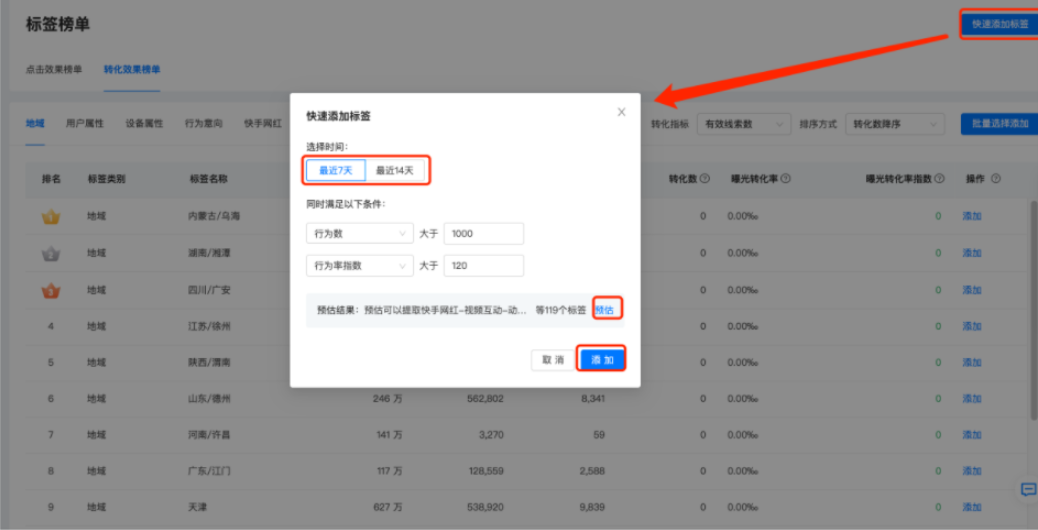The image size is (1038, 530).
Task: Click 添加 link for 江苏/徐州 row
Action: pos(972,326)
